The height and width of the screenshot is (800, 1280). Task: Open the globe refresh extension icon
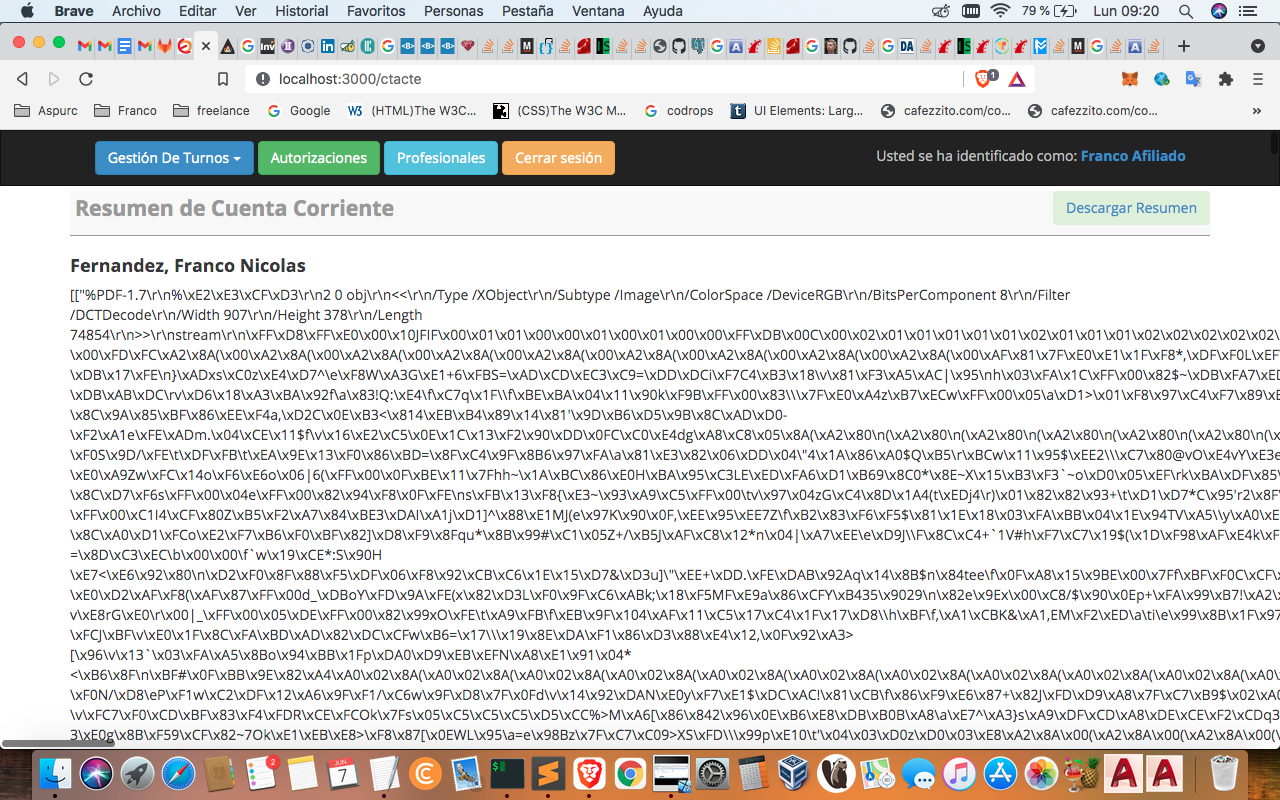click(x=1161, y=79)
